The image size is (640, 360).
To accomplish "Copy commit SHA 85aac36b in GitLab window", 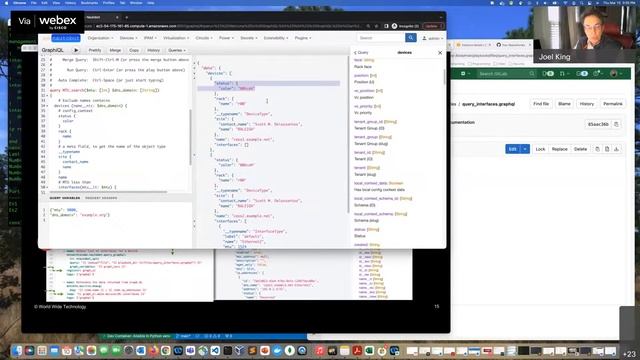I will point(616,124).
